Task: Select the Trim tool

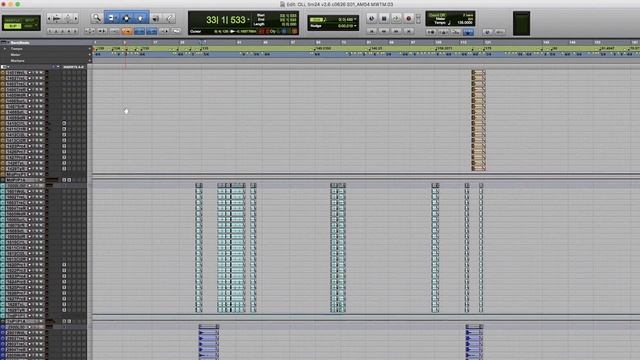Action: click(111, 18)
